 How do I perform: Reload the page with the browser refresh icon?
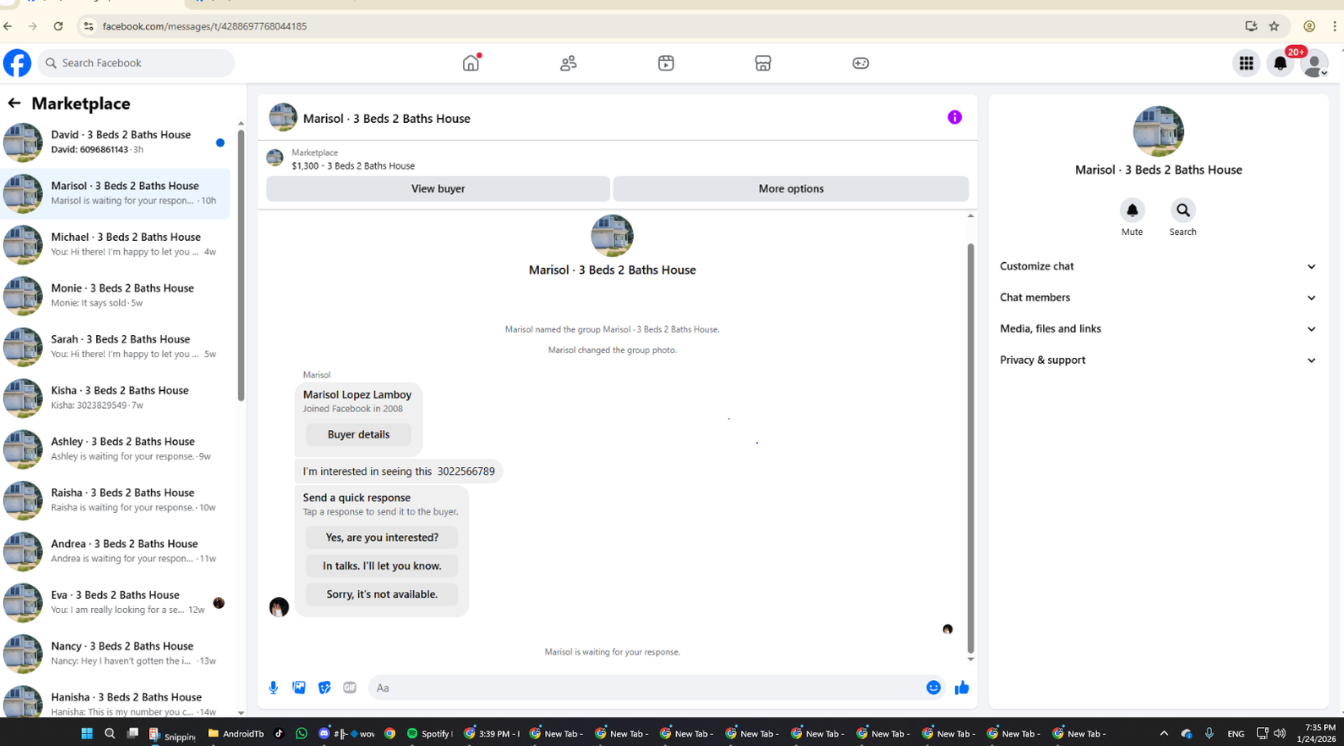click(x=58, y=26)
